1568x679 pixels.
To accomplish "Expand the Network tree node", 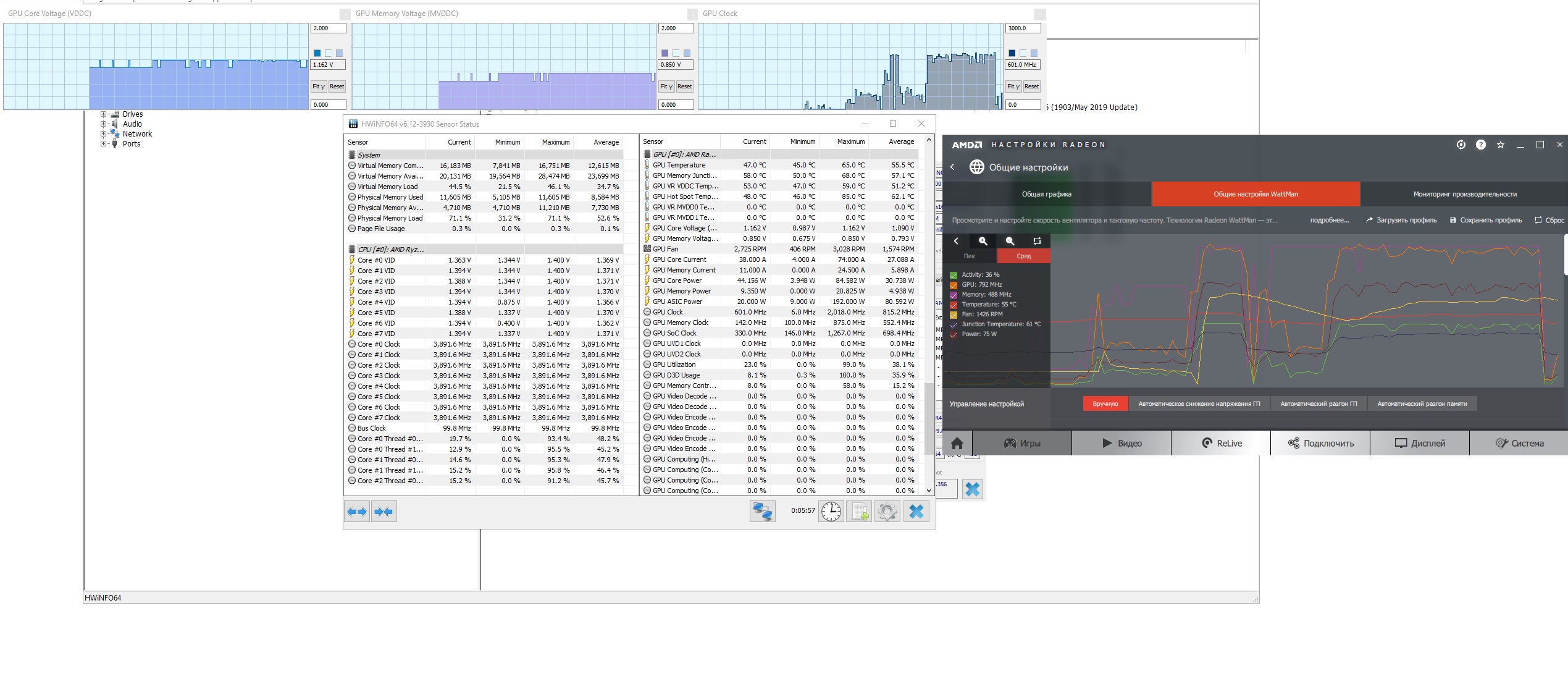I will click(x=104, y=134).
